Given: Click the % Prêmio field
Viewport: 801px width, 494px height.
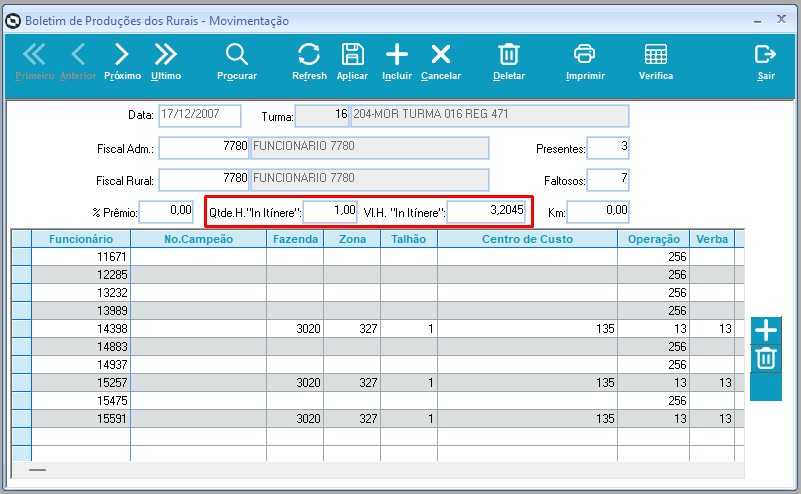Looking at the screenshot, I should [166, 211].
